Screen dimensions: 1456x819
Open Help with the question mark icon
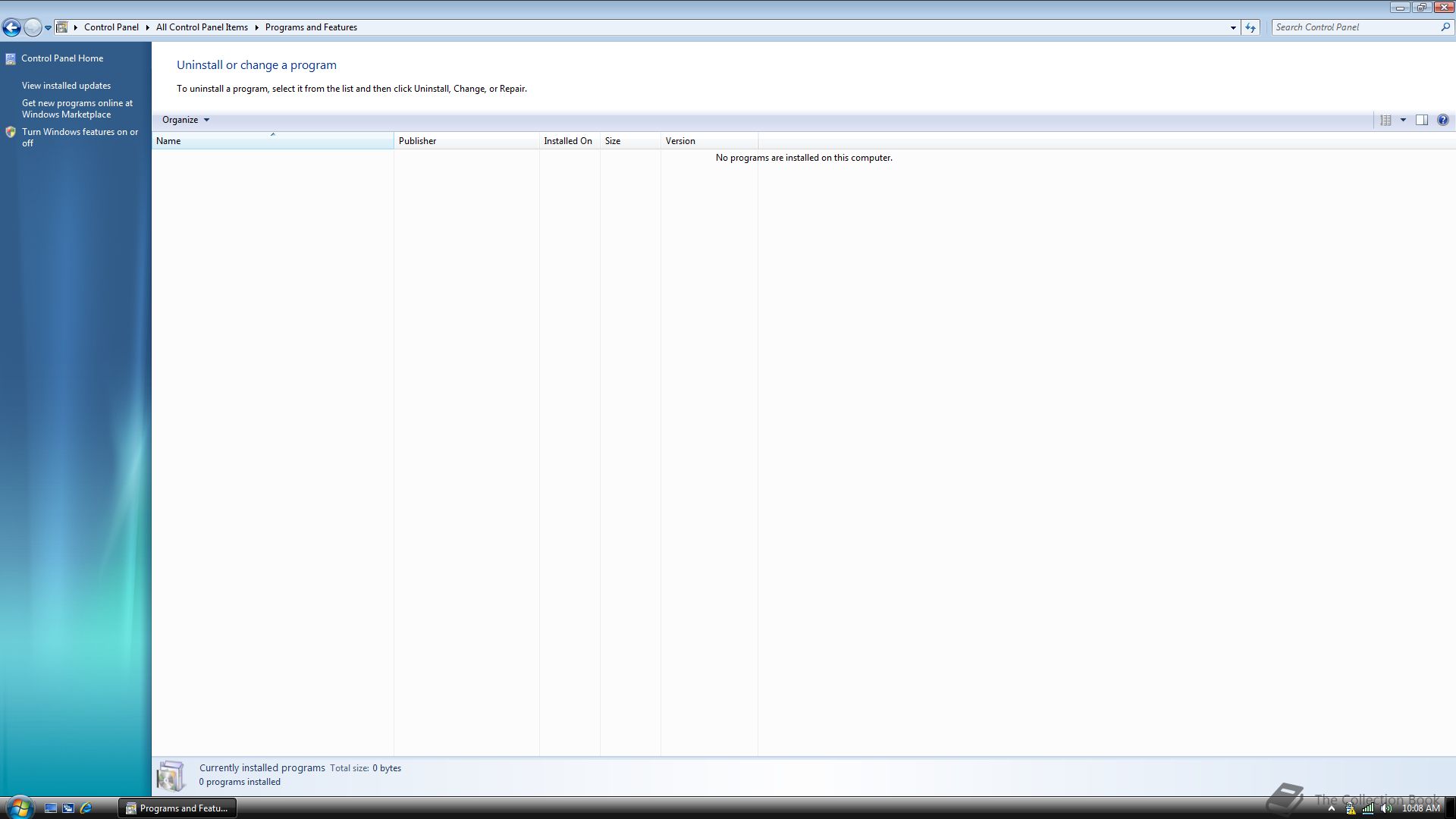tap(1443, 120)
